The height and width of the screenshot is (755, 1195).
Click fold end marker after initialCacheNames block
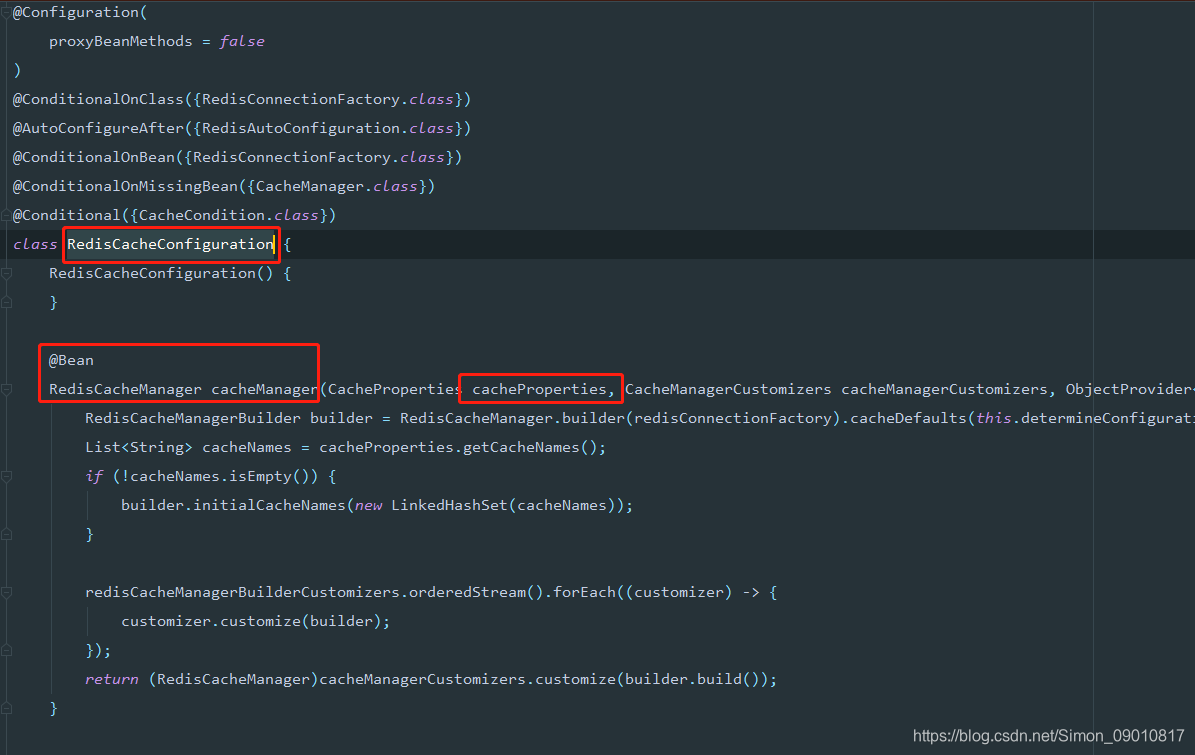click(x=6, y=534)
